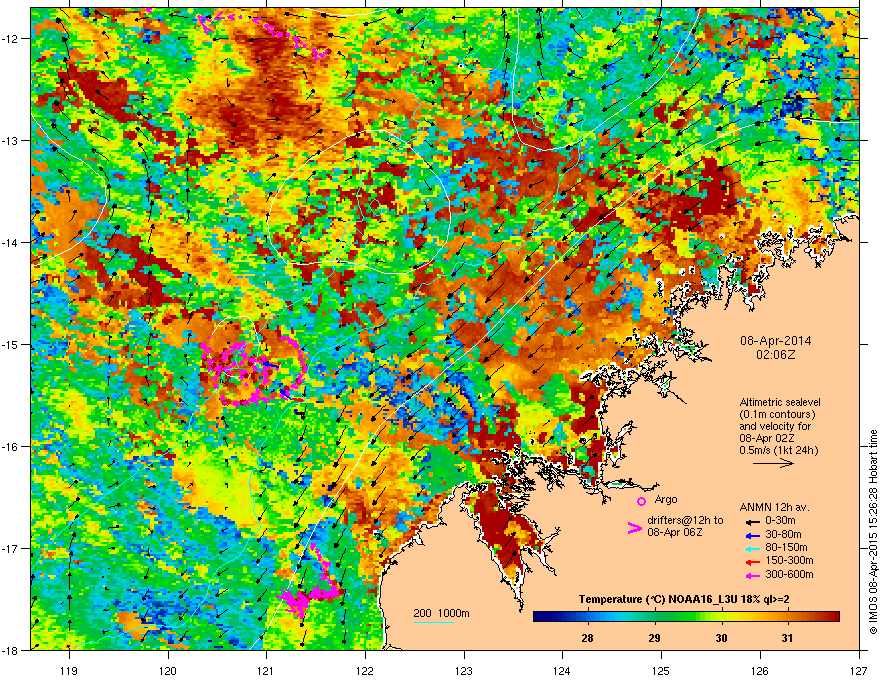Click the latitude axis label -18

click(11, 650)
